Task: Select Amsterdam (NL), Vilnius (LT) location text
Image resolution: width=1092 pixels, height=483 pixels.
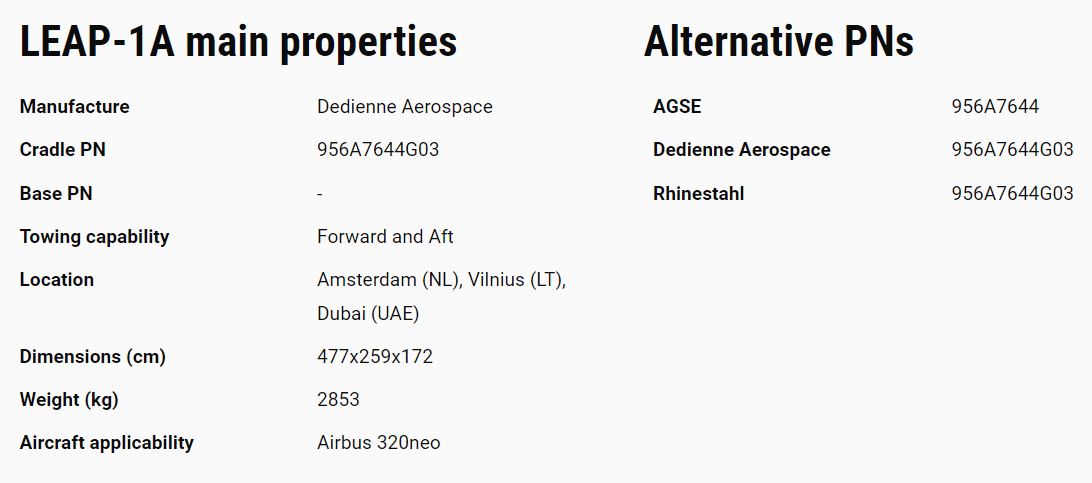Action: [x=442, y=280]
